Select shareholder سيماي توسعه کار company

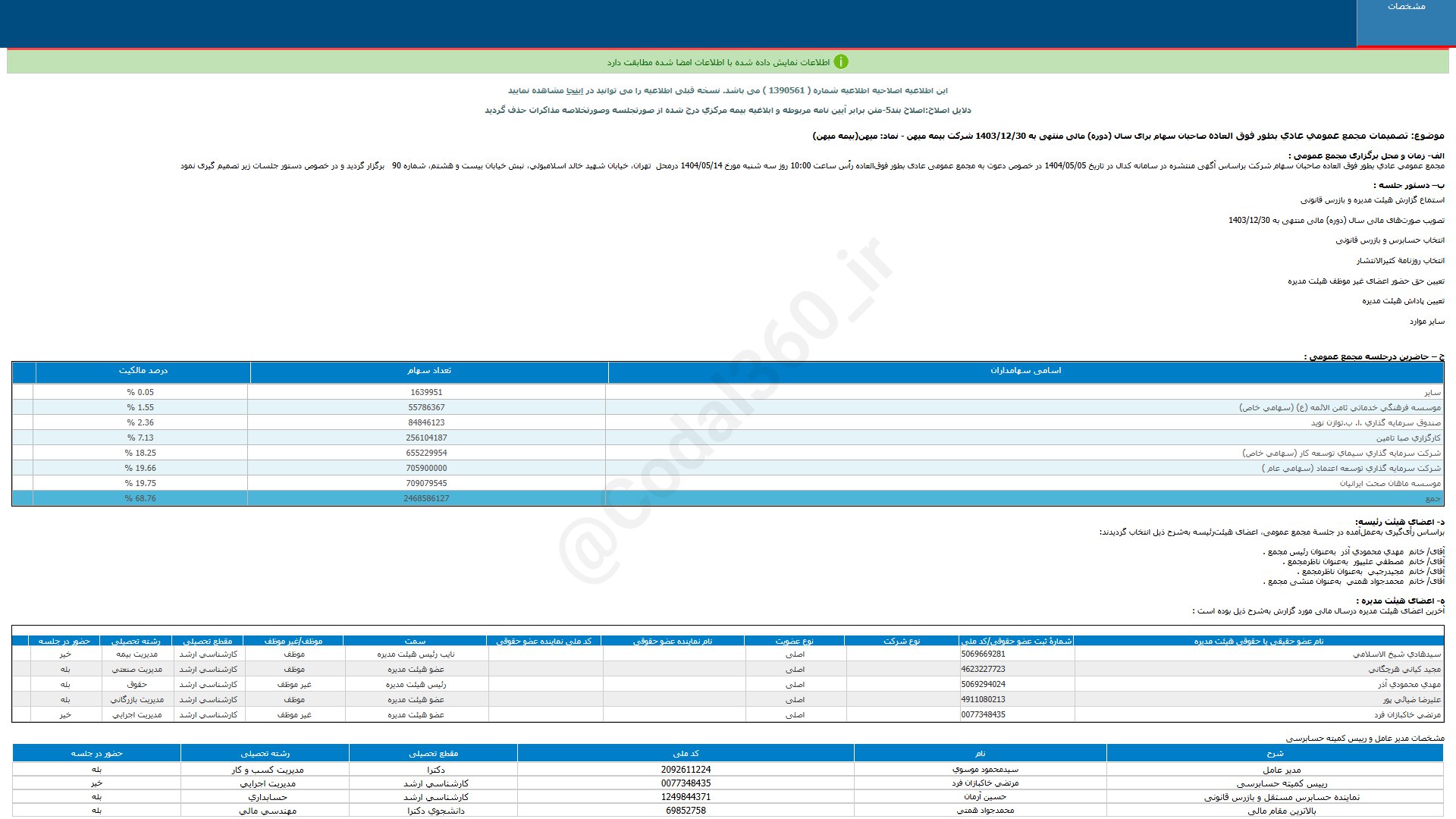click(1341, 453)
